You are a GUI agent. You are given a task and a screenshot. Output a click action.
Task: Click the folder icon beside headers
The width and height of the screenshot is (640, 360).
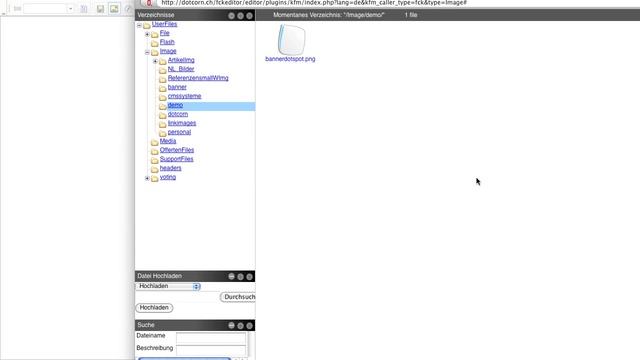(154, 169)
